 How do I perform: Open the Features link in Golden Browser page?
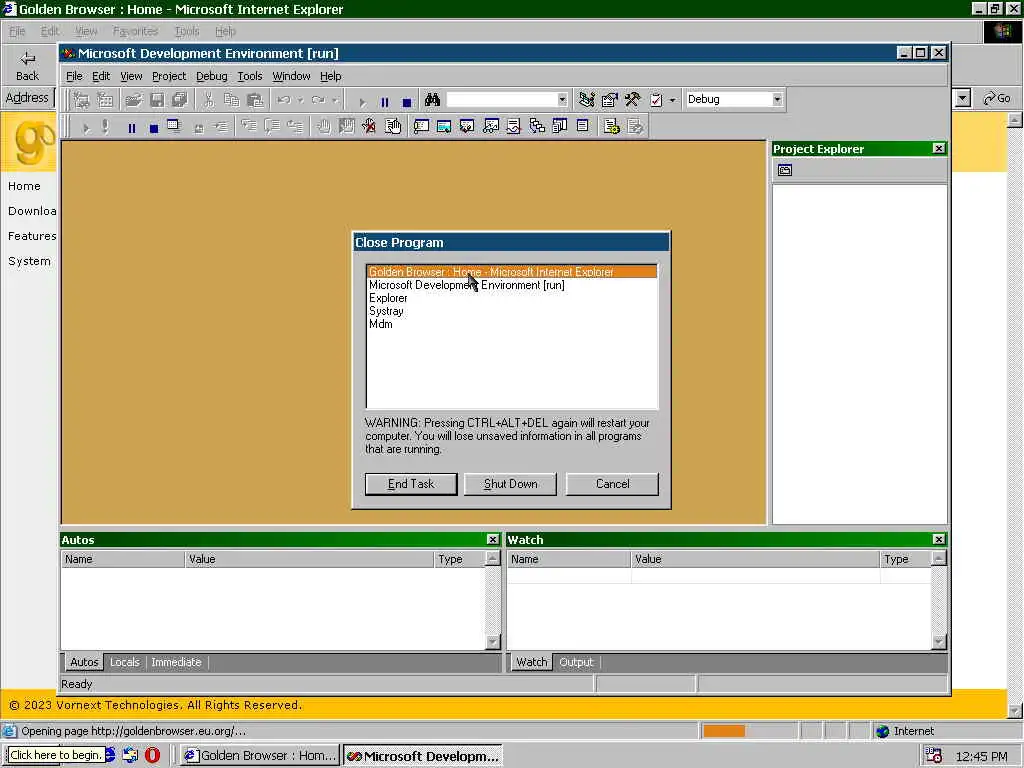pyautogui.click(x=32, y=236)
